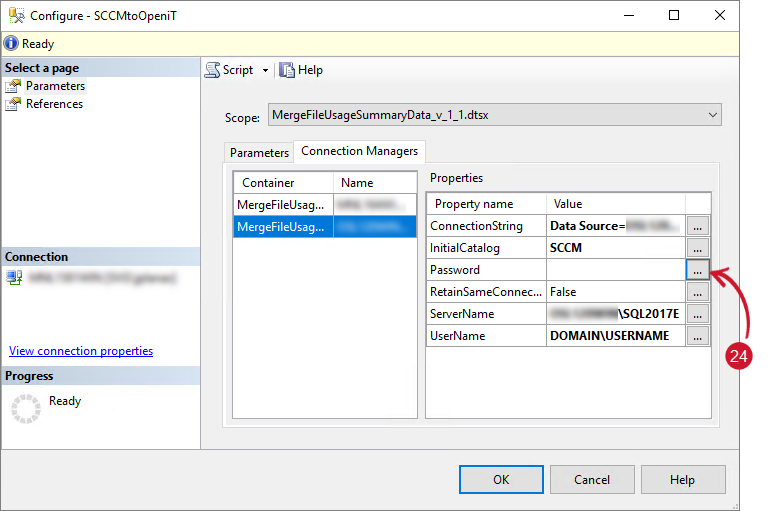Select the ServerName property name
This screenshot has height=511, width=778.
pyautogui.click(x=486, y=314)
